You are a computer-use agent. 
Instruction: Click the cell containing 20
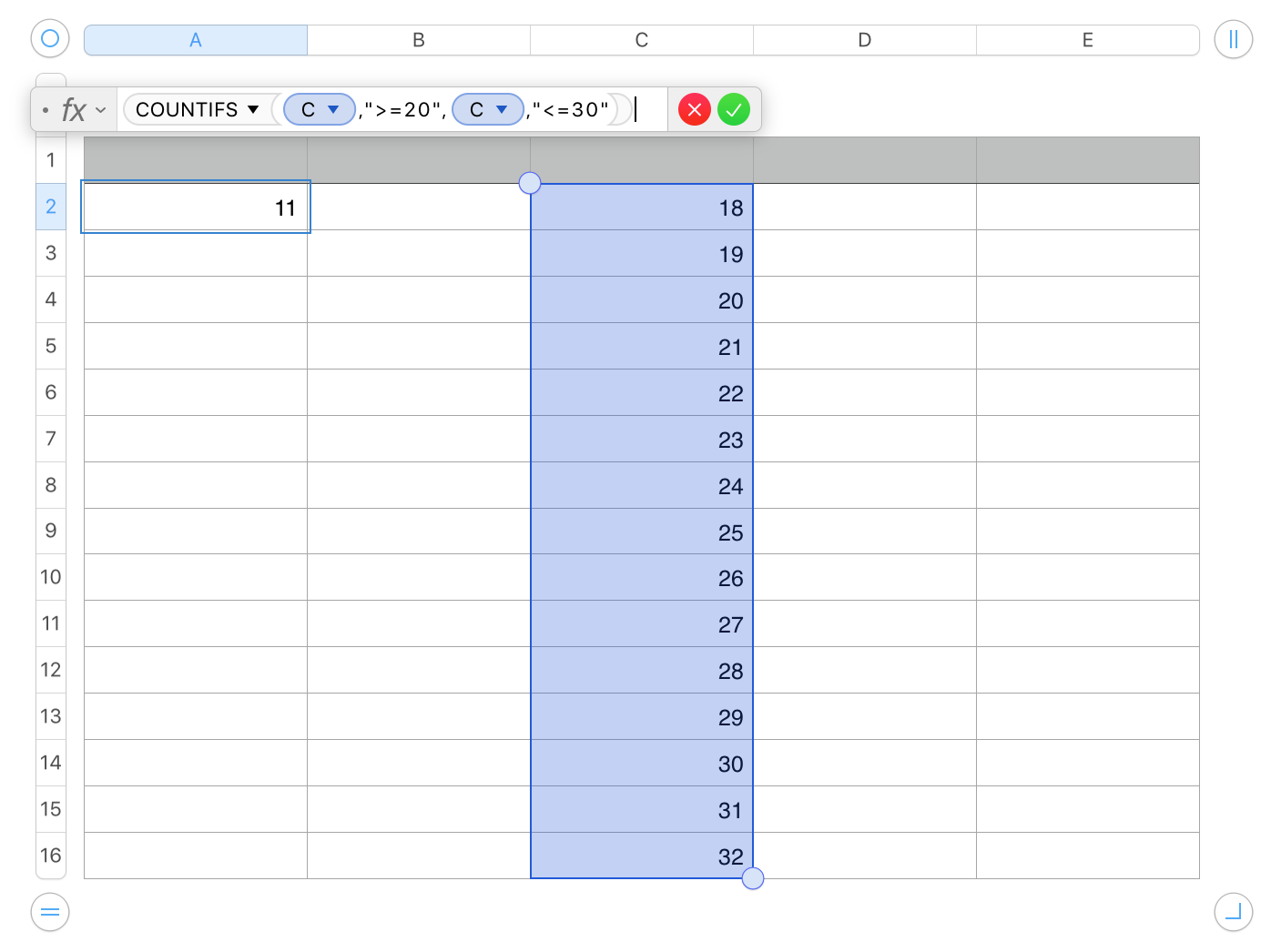pyautogui.click(x=642, y=300)
